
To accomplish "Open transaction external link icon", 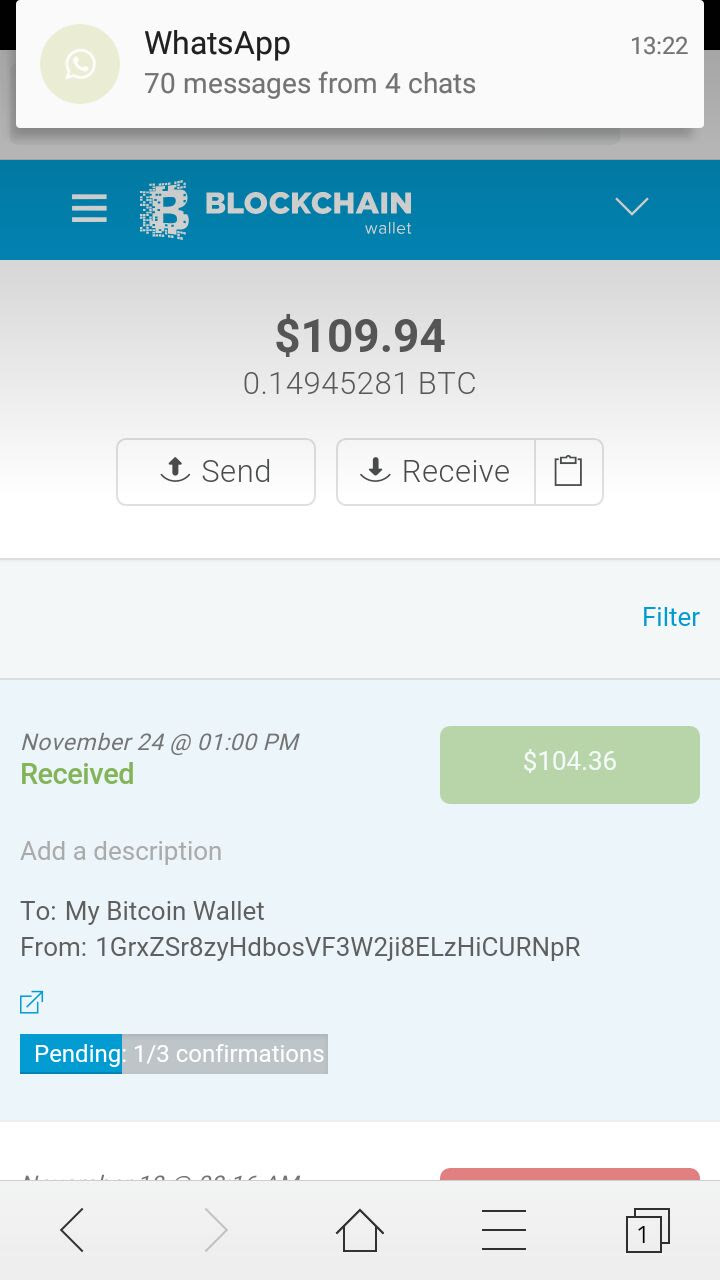I will [x=32, y=1001].
